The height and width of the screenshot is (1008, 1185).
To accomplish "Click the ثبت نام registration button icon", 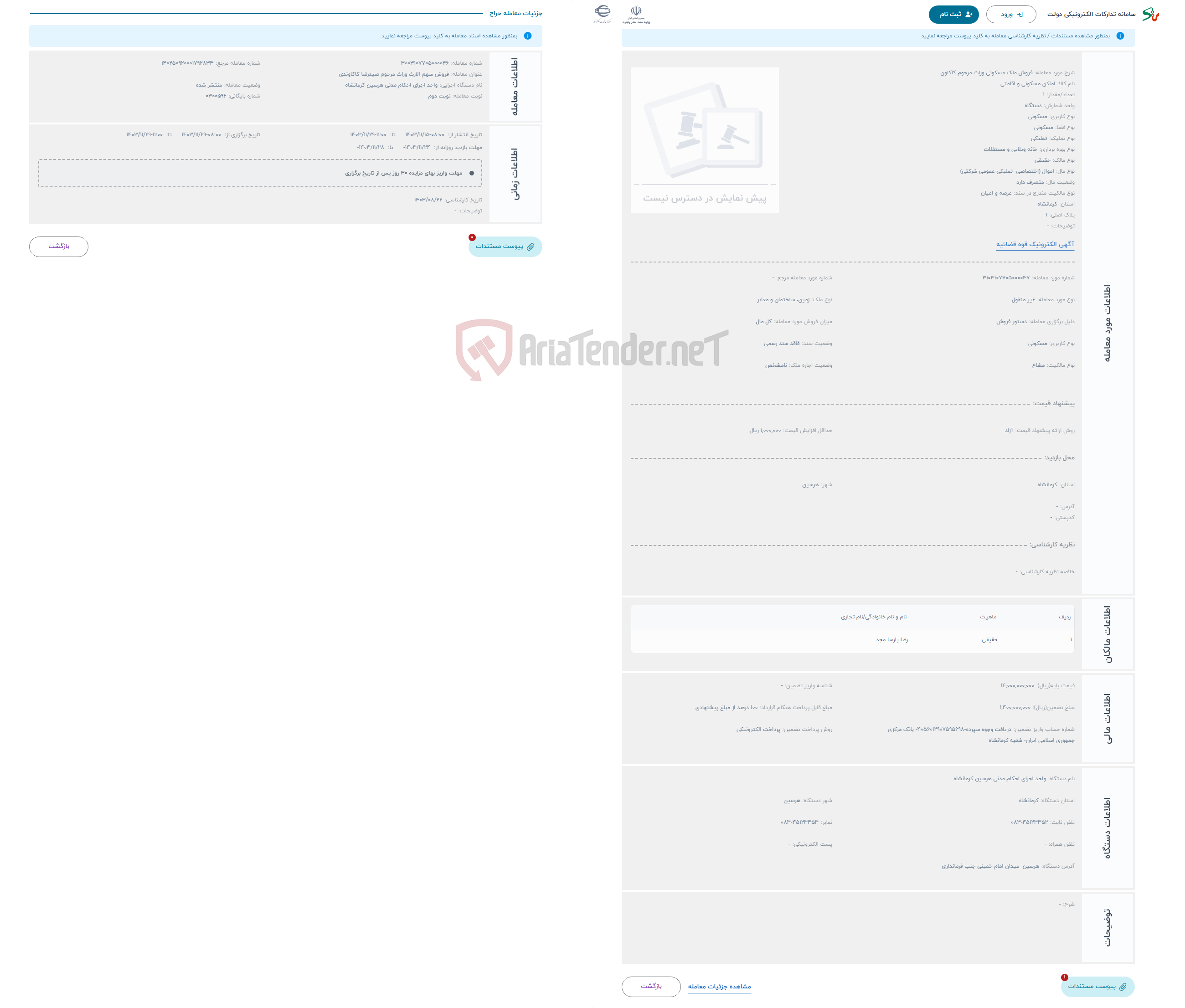I will (x=949, y=13).
